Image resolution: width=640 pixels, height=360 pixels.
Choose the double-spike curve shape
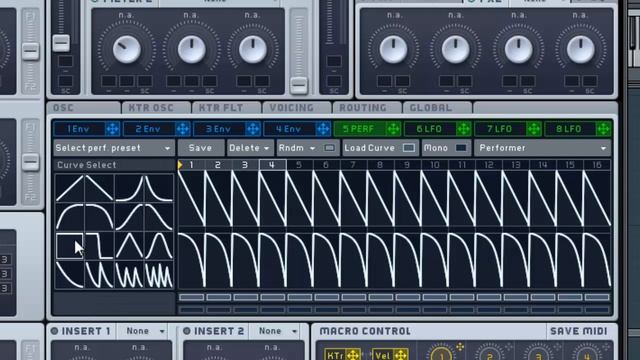pos(99,275)
